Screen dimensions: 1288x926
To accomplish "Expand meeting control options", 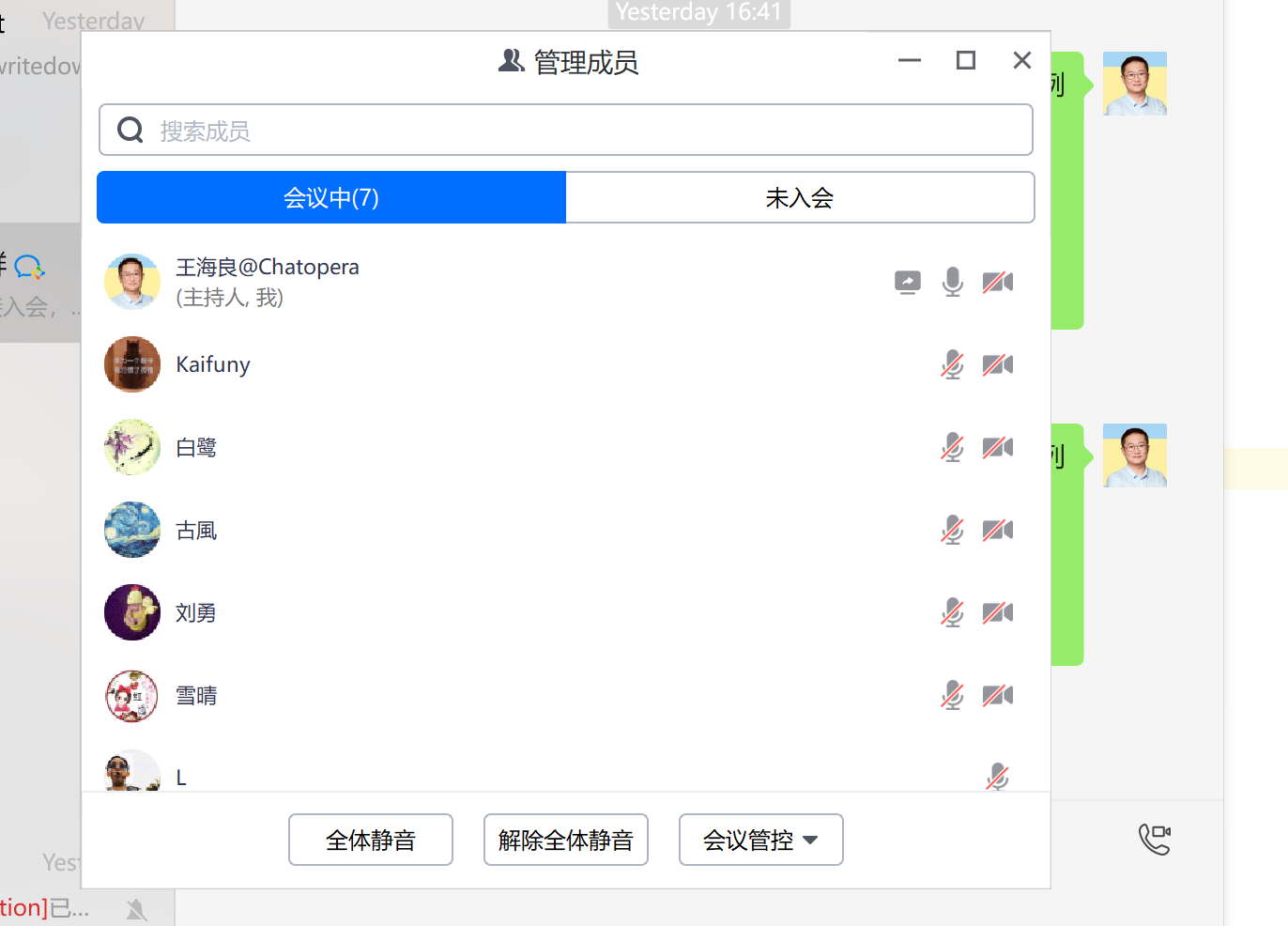I will [760, 839].
